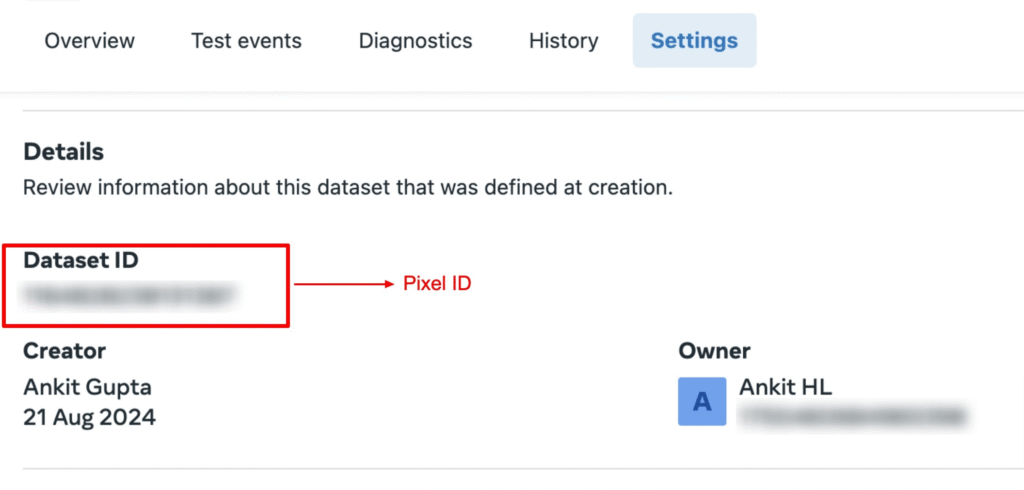Click the blurred Dataset ID number
The image size is (1024, 490).
[130, 294]
